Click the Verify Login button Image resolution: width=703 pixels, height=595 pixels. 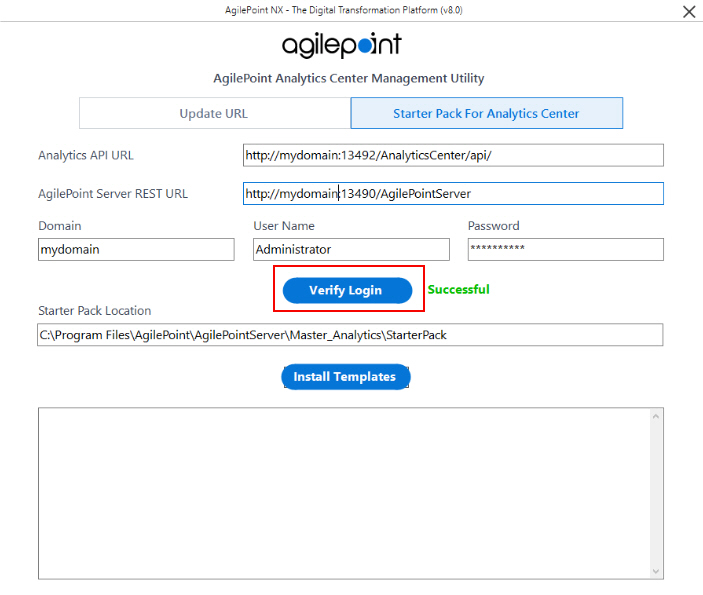tap(347, 290)
